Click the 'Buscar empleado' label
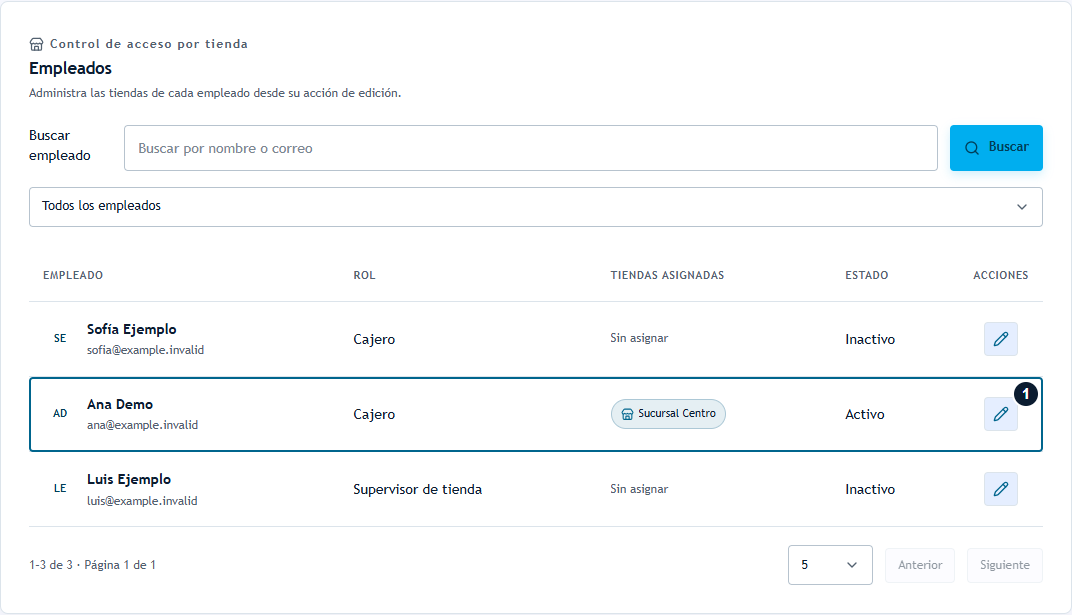 coord(59,146)
